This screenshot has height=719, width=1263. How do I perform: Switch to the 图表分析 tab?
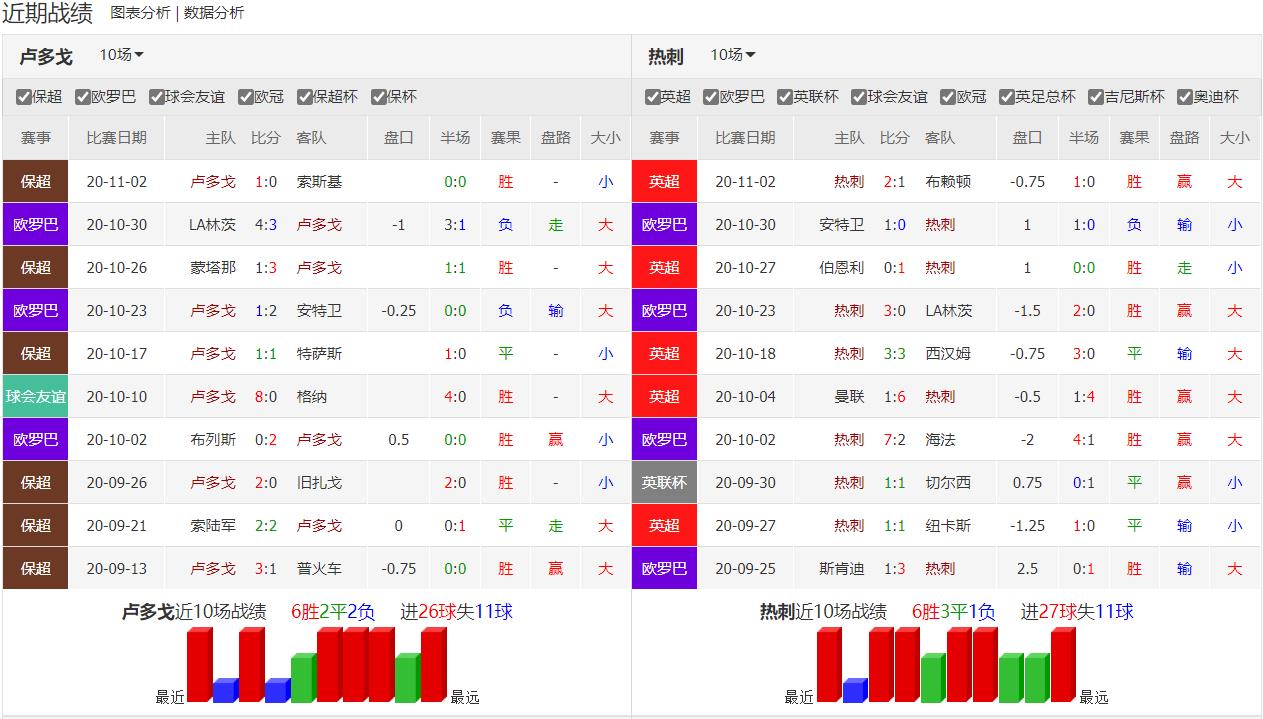[140, 13]
